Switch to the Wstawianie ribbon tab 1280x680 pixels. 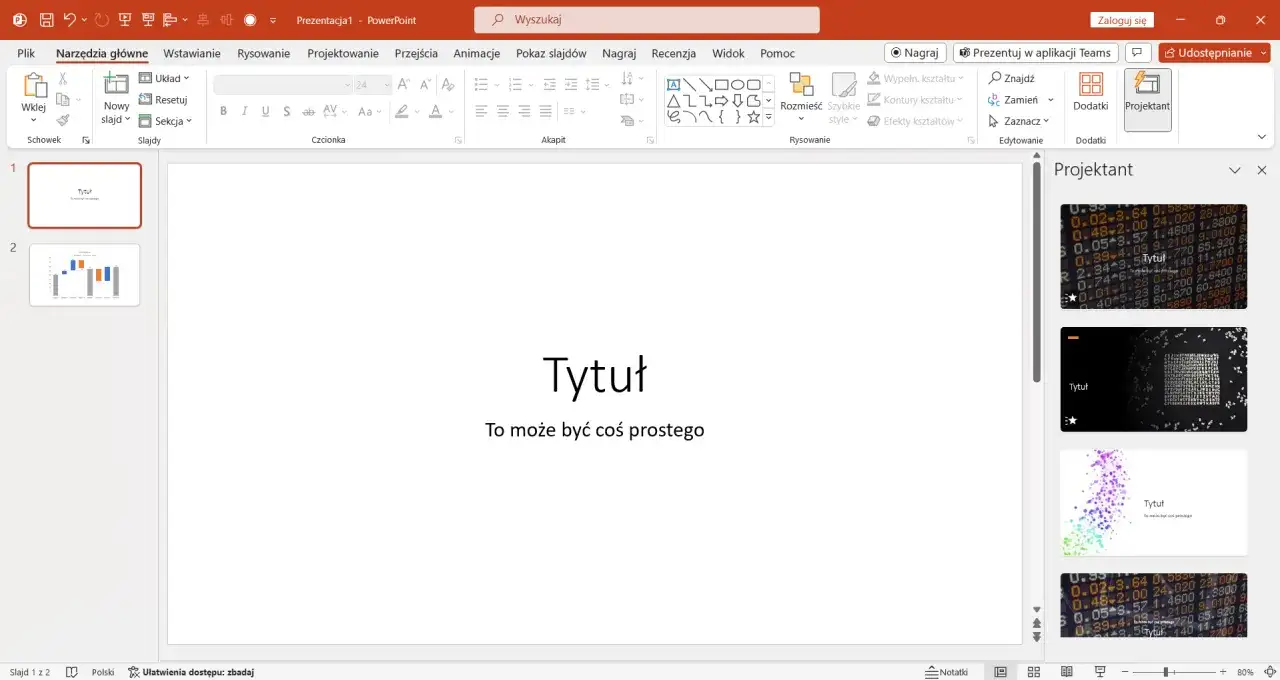click(x=192, y=53)
